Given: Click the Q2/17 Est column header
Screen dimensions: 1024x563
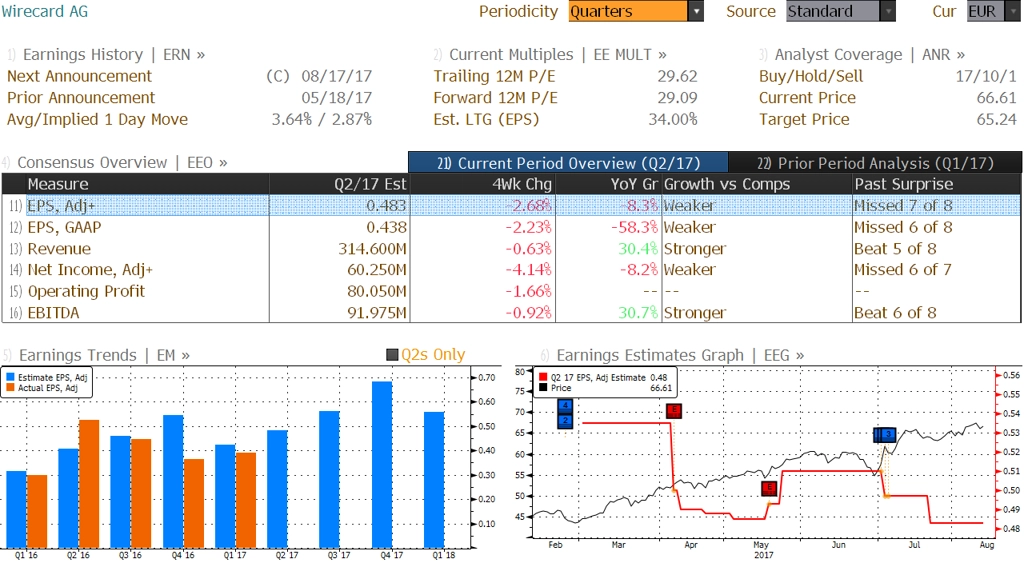Looking at the screenshot, I should [x=339, y=184].
